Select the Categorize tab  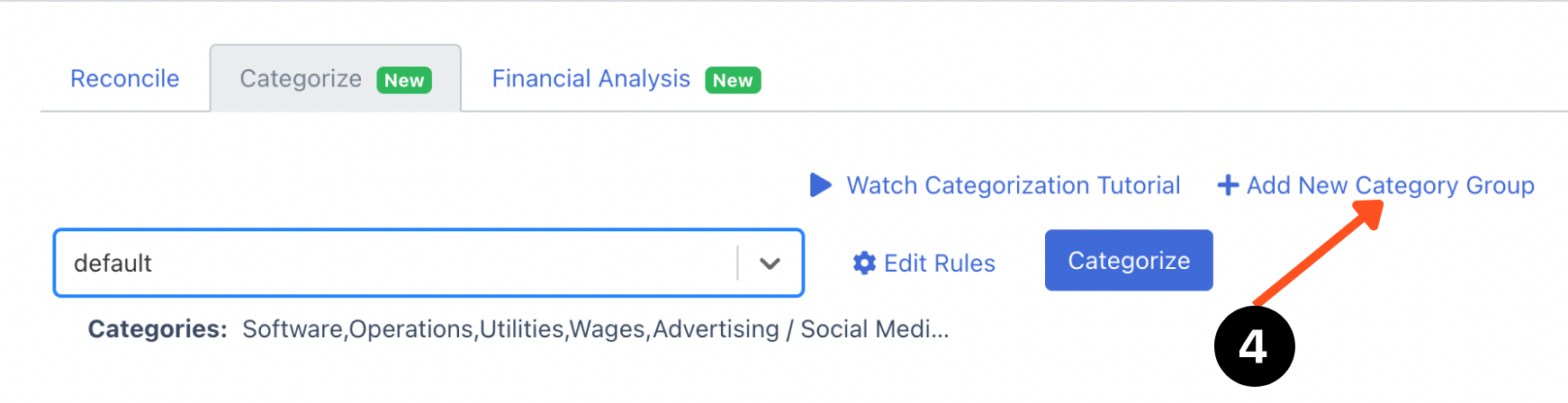(x=301, y=79)
